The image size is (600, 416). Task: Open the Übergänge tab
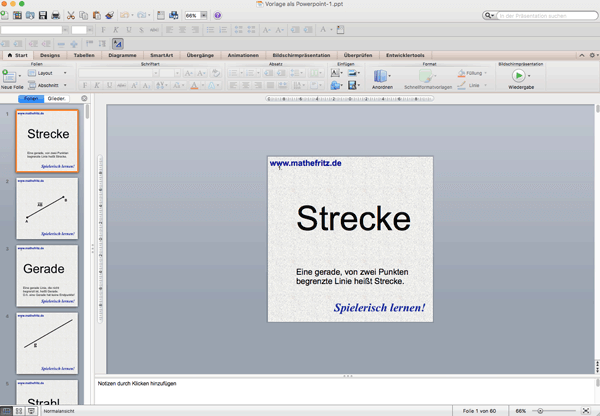(200, 55)
